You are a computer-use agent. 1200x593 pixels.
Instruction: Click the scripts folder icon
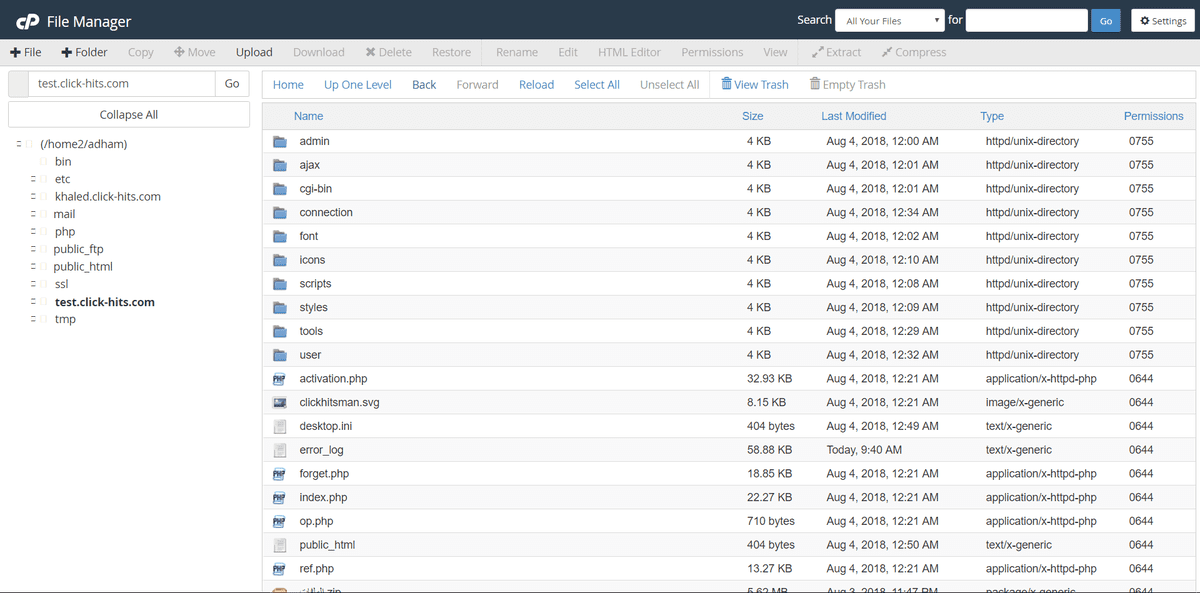click(x=280, y=284)
